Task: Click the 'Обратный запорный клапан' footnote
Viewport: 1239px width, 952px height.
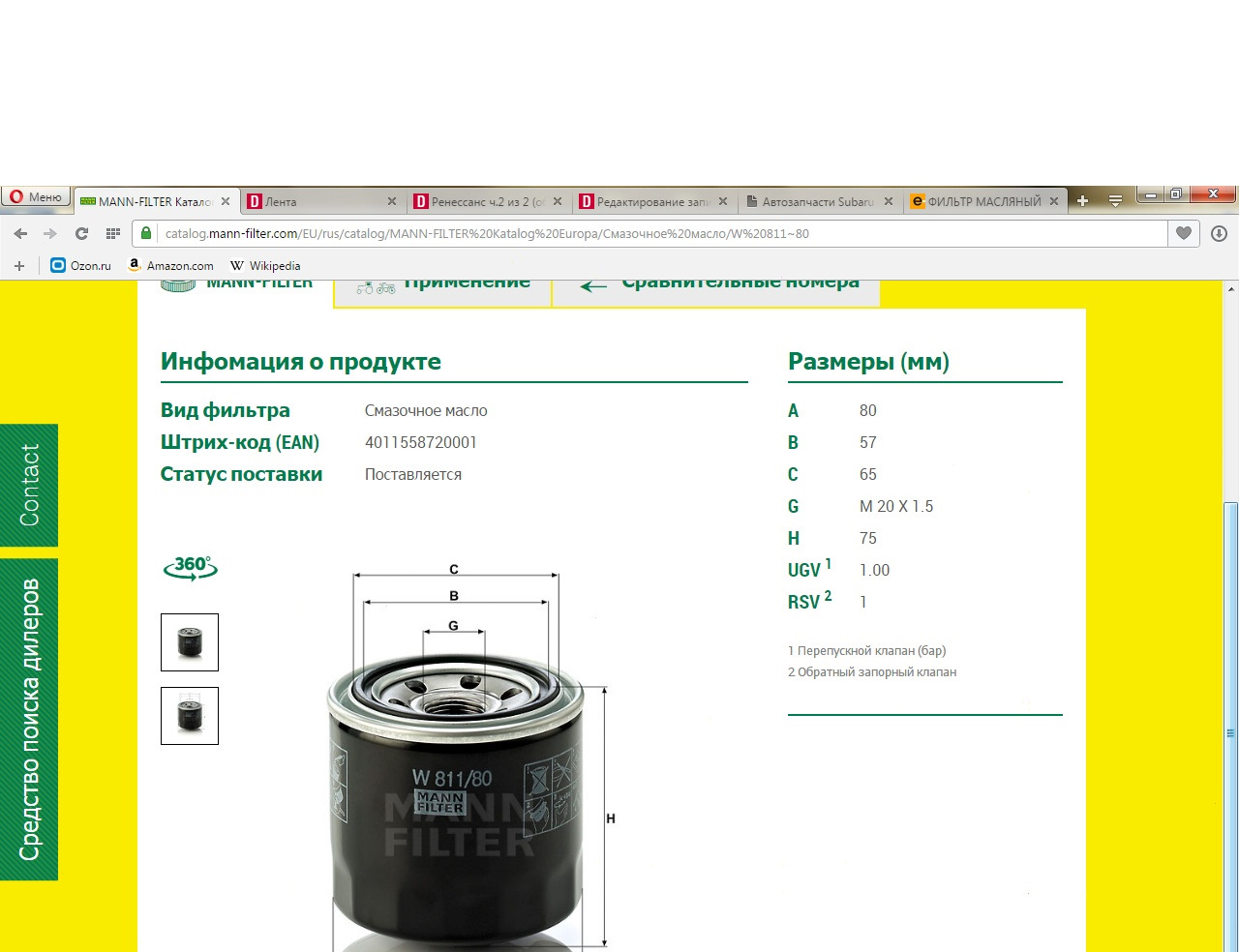Action: click(x=872, y=672)
